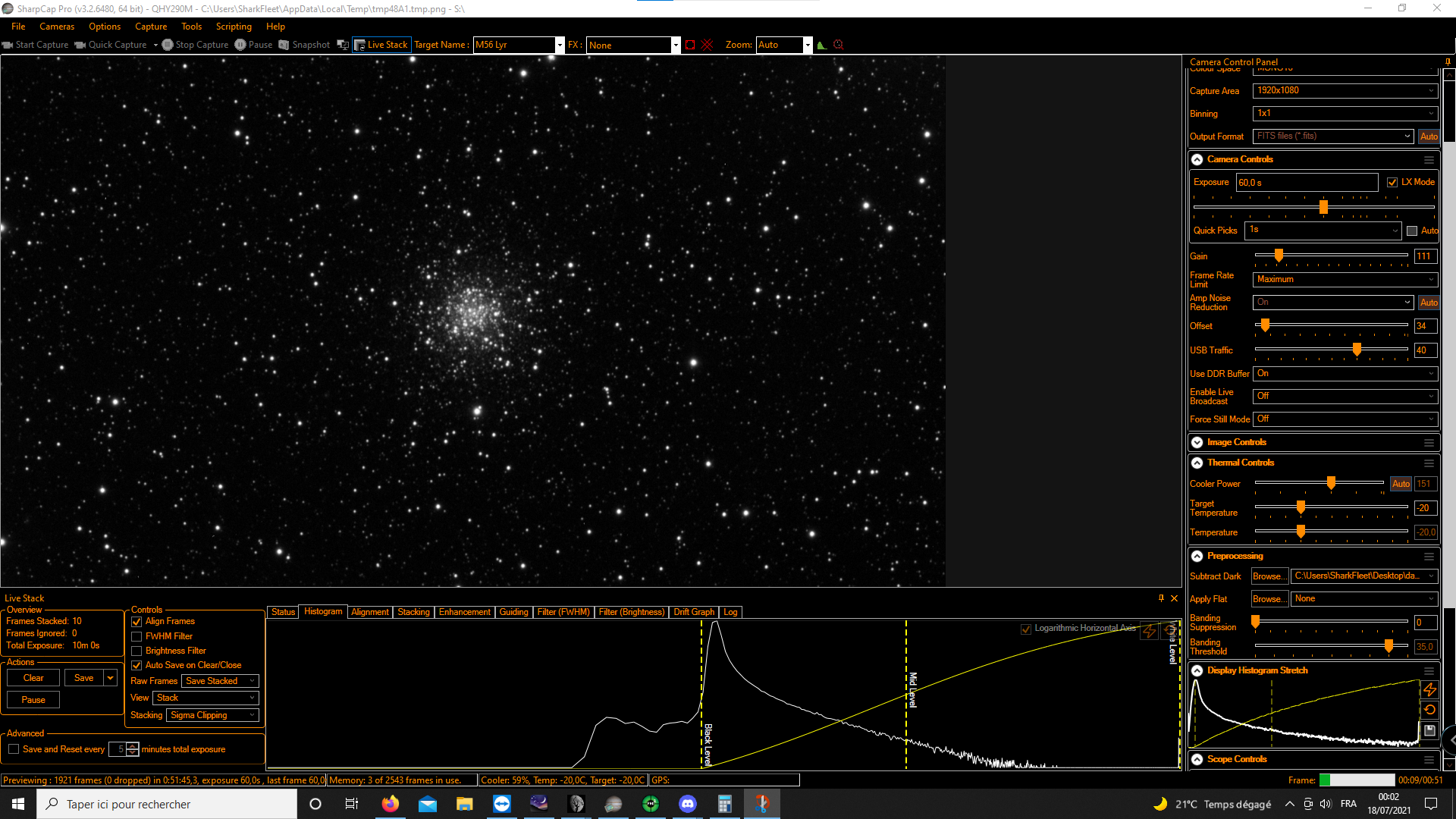This screenshot has height=819, width=1456.
Task: Open the Camera Controls section menu icon
Action: pos(1429,160)
